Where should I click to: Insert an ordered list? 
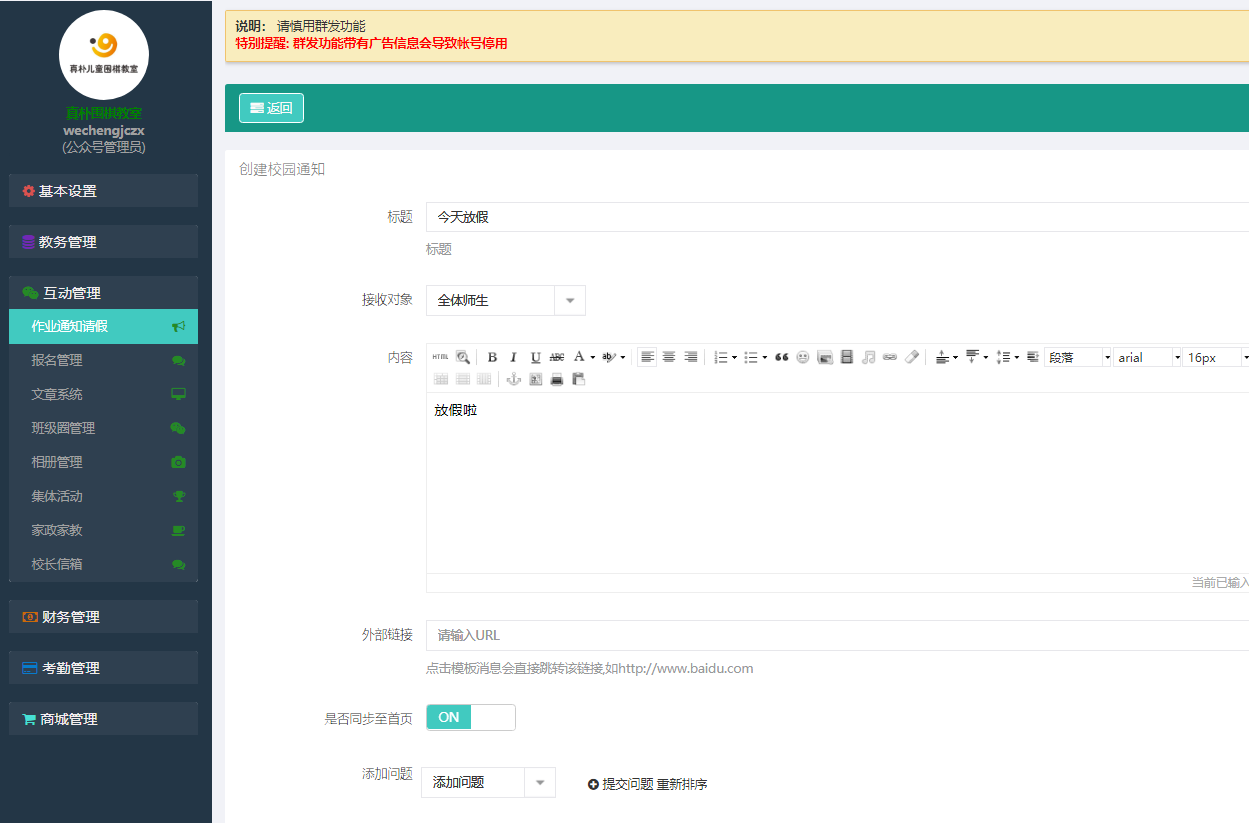pos(721,357)
